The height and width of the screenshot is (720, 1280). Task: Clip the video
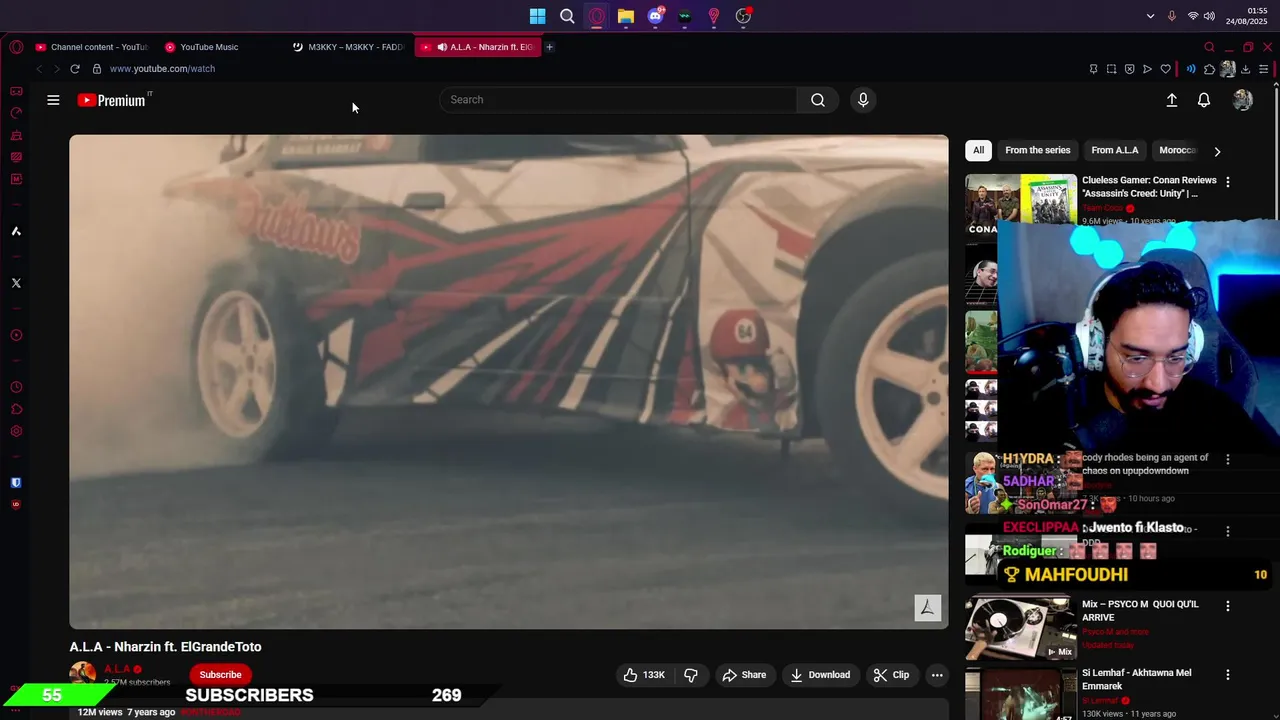click(x=891, y=675)
